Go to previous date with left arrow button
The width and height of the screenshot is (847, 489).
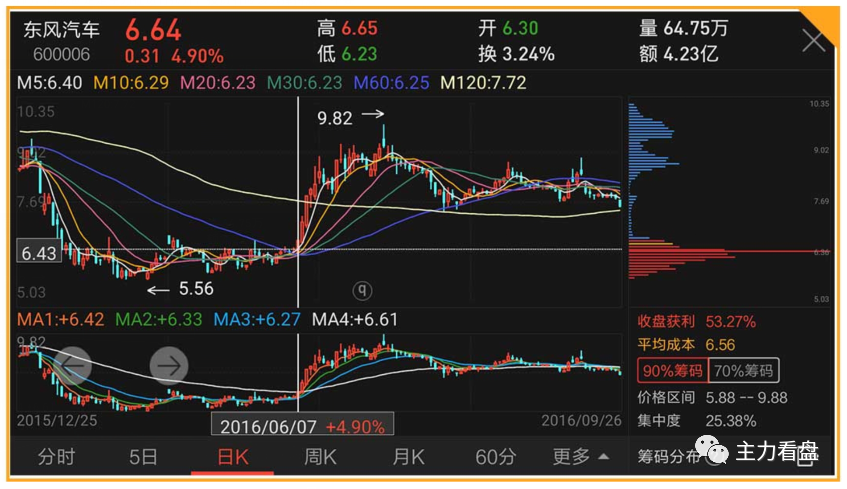(72, 366)
